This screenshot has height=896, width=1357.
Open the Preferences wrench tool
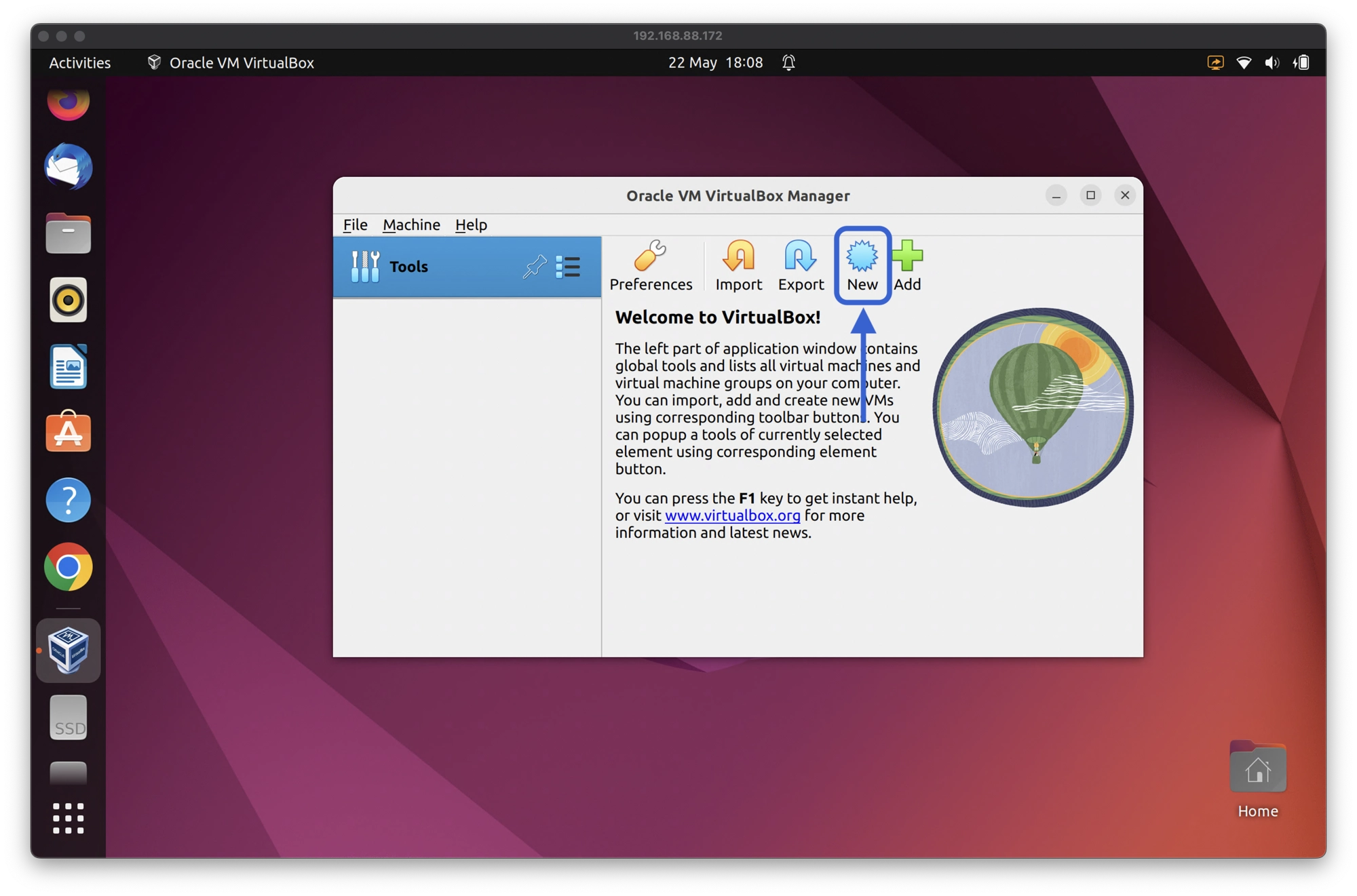pos(650,265)
